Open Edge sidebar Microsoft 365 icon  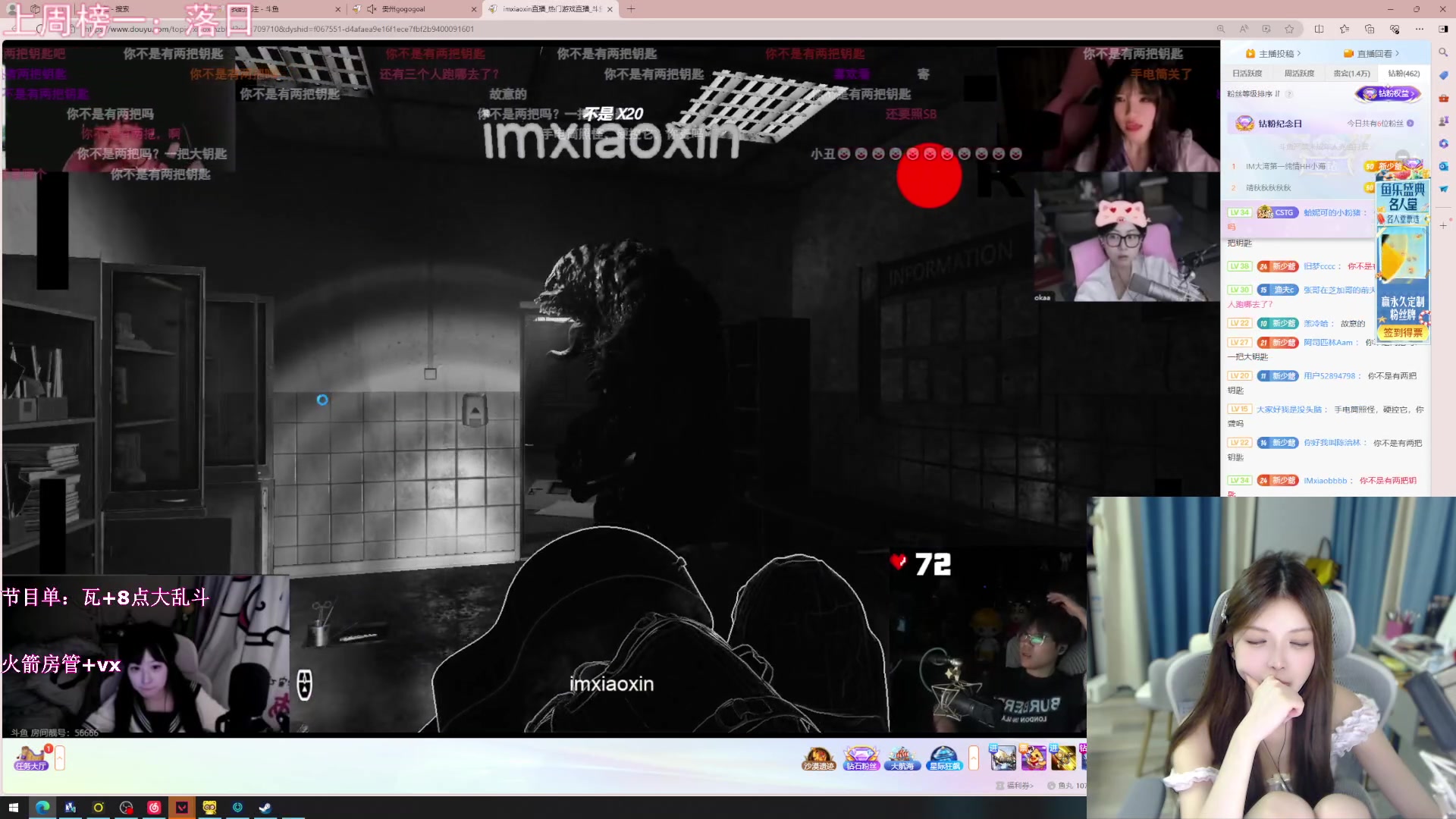1443,143
